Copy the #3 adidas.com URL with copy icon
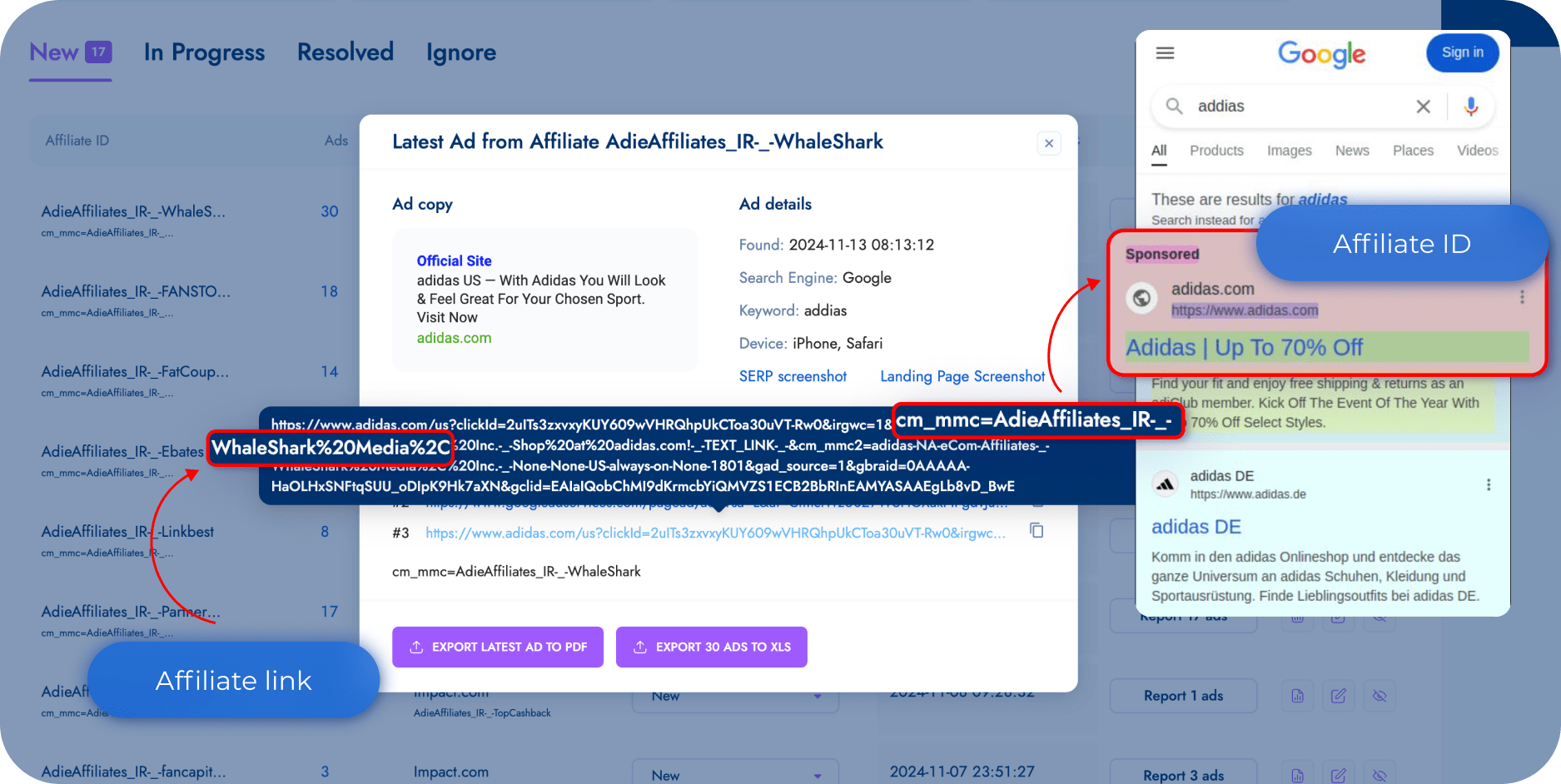The width and height of the screenshot is (1561, 784). pyautogui.click(x=1037, y=530)
